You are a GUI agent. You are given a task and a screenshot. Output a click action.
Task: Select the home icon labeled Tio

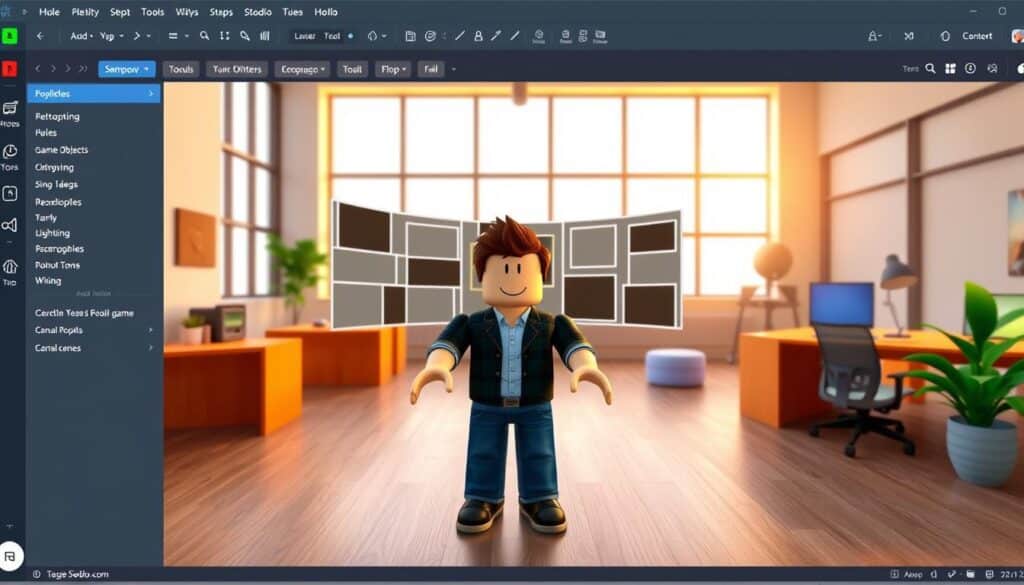tap(12, 268)
